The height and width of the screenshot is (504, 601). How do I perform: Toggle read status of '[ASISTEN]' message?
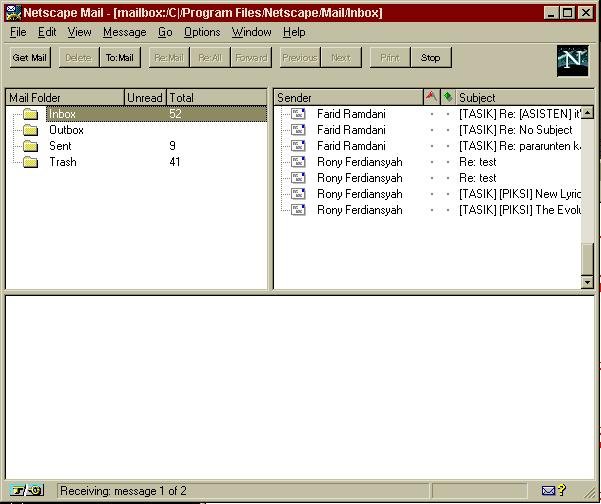(448, 114)
